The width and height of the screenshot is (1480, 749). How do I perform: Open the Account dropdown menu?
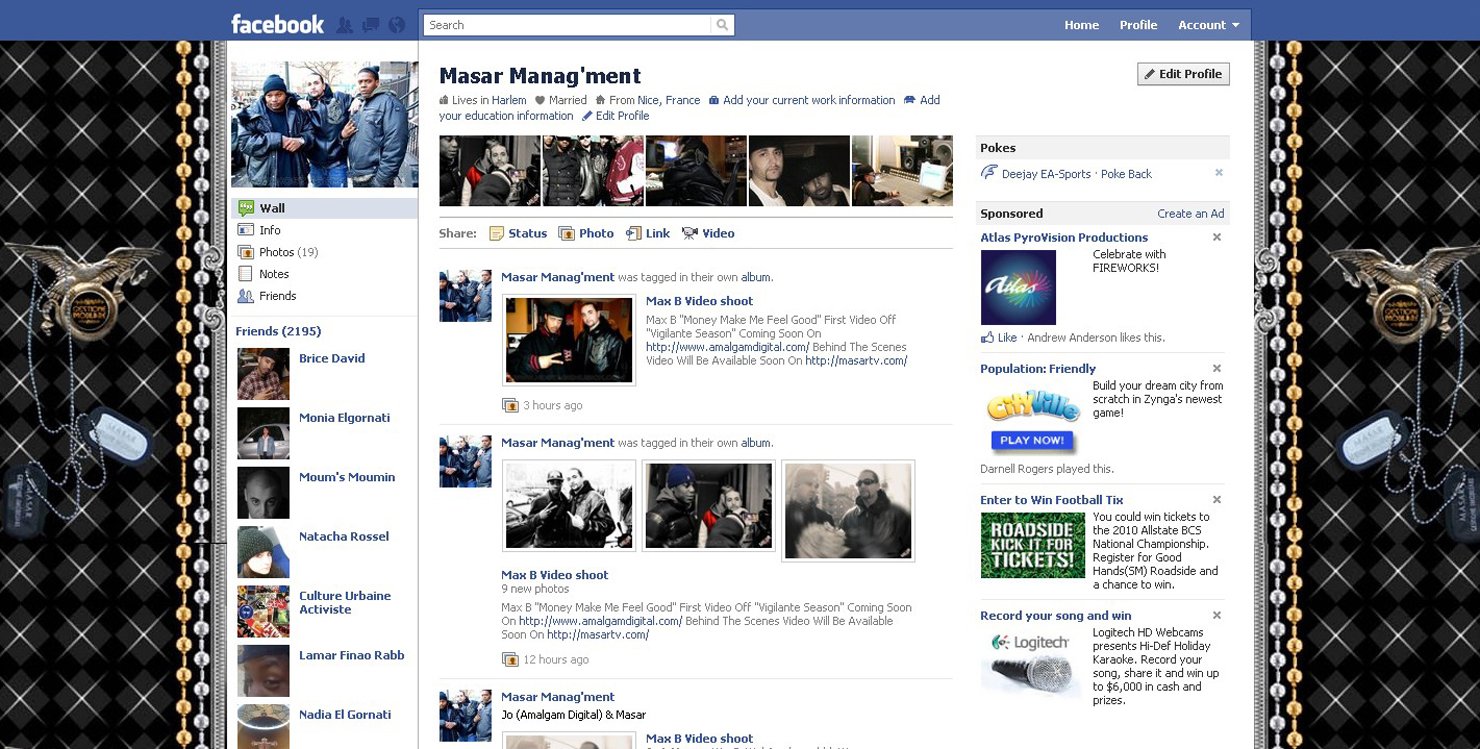pos(1208,25)
